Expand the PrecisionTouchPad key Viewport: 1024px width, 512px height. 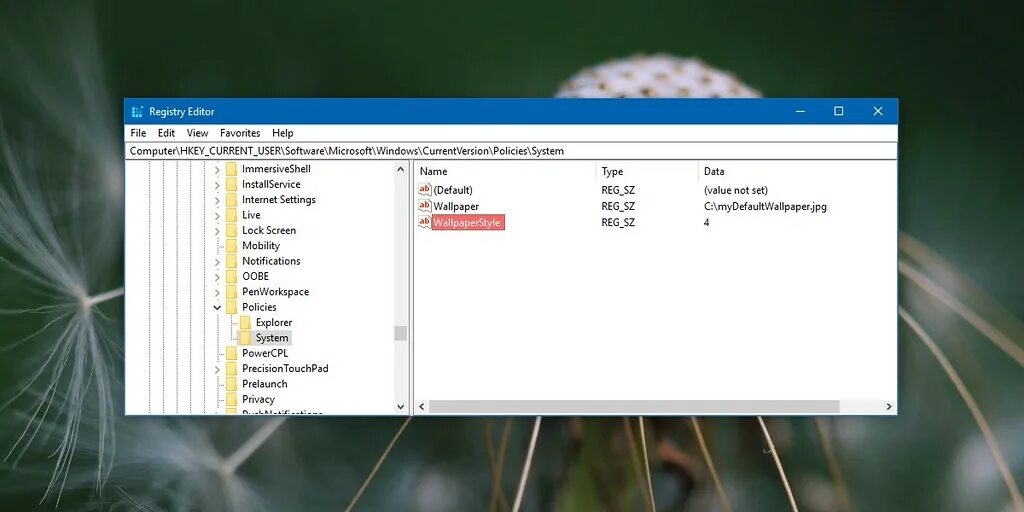[x=217, y=369]
